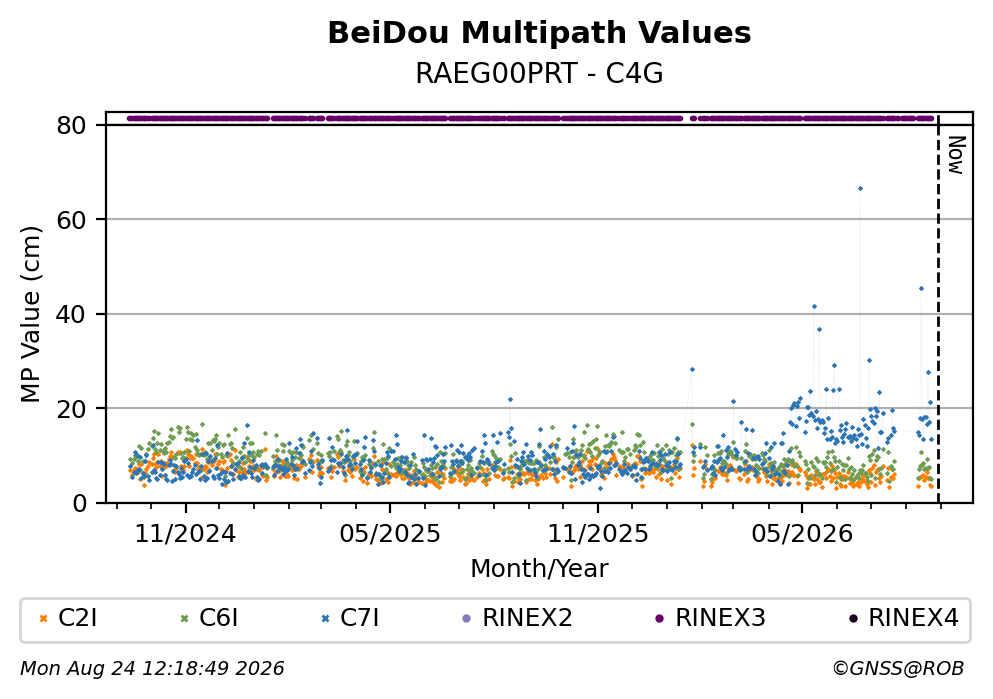This screenshot has height=699, width=993.
Task: Click the RINEX2 legend dot
Action: pyautogui.click(x=467, y=619)
